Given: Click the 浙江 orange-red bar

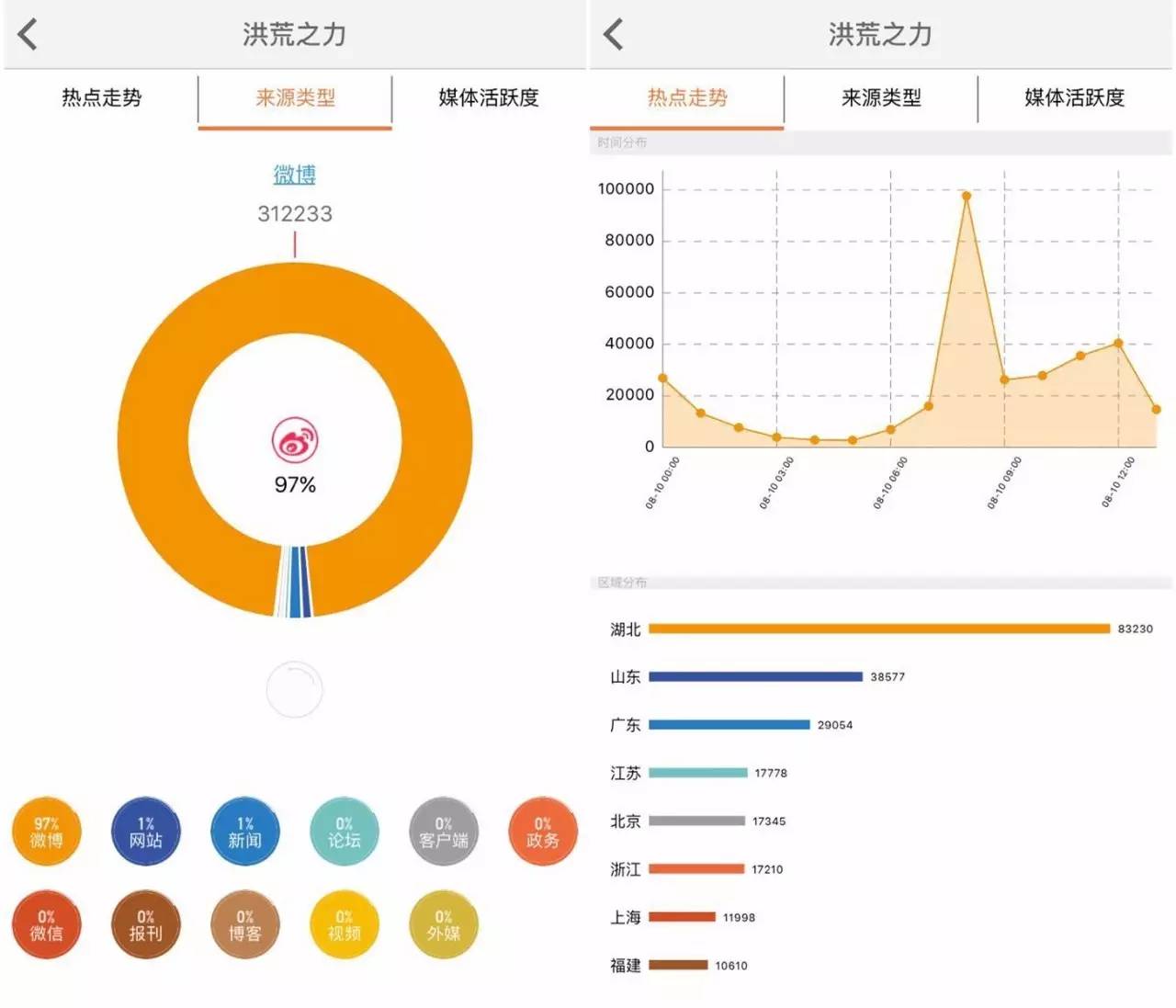Looking at the screenshot, I should [x=696, y=868].
